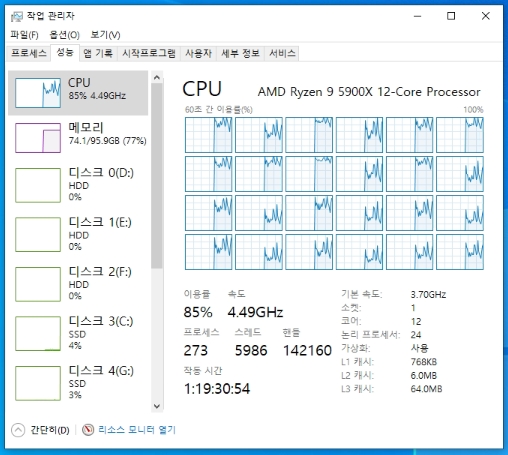Click the 6.0MB L2 cache value

(x=424, y=376)
